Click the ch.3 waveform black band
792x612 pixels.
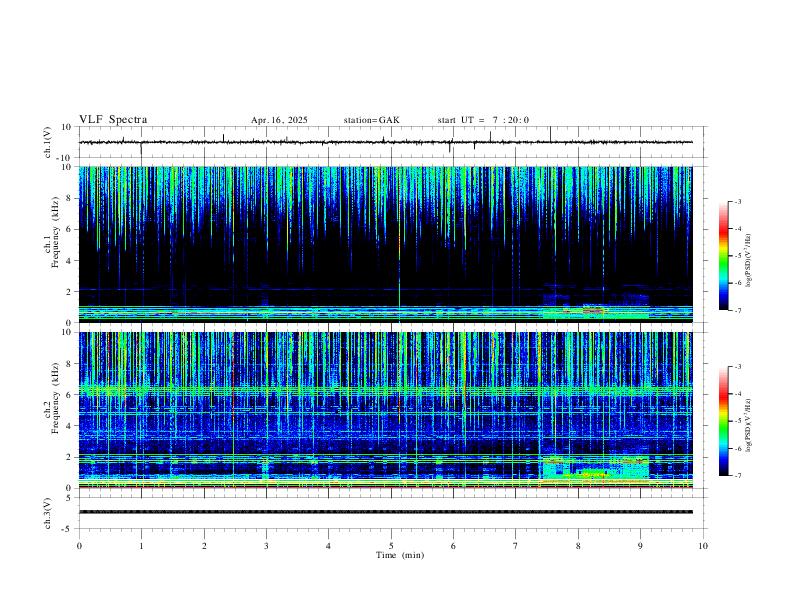click(x=385, y=512)
